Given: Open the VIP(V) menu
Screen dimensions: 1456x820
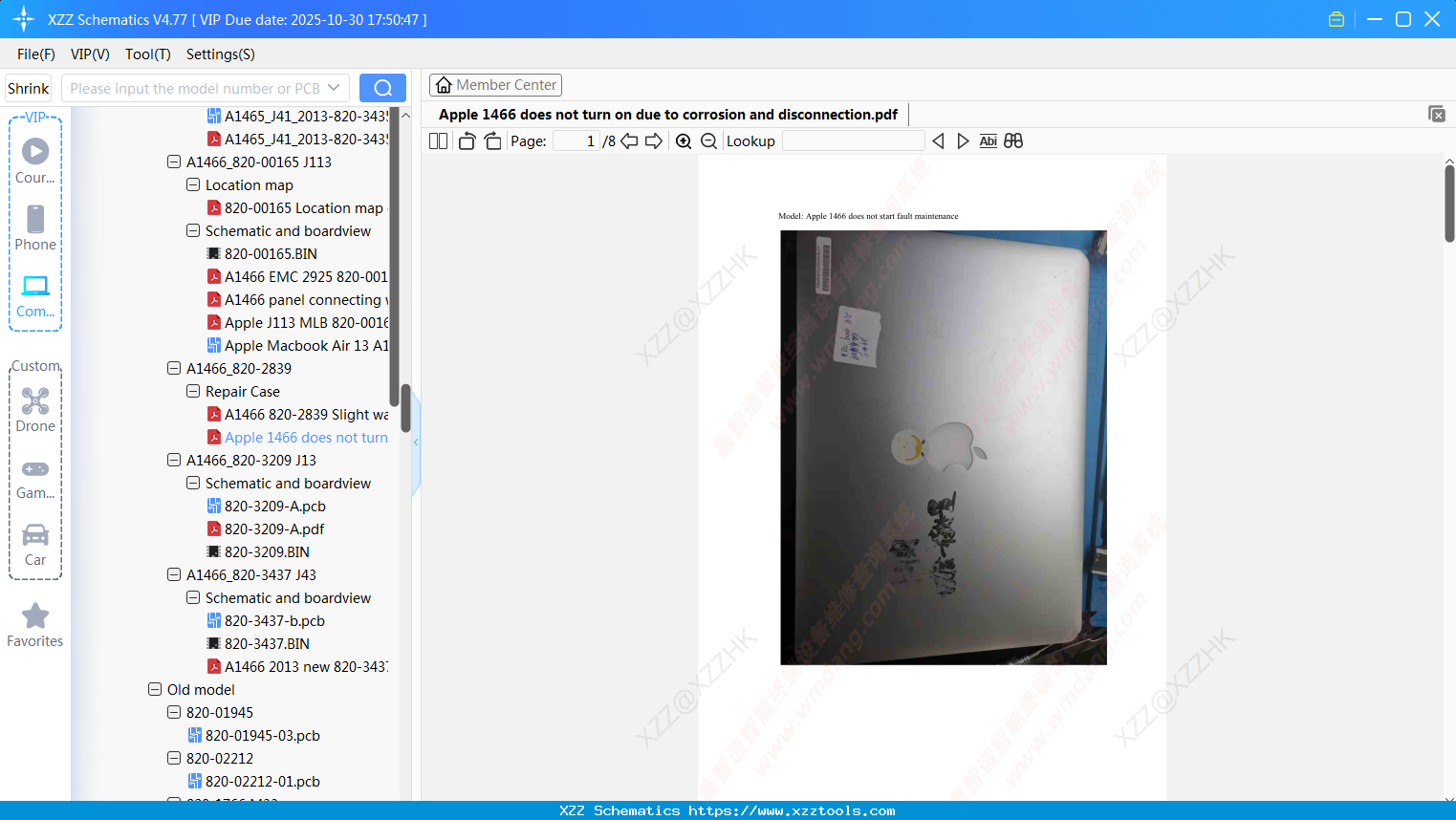Looking at the screenshot, I should click(x=90, y=54).
